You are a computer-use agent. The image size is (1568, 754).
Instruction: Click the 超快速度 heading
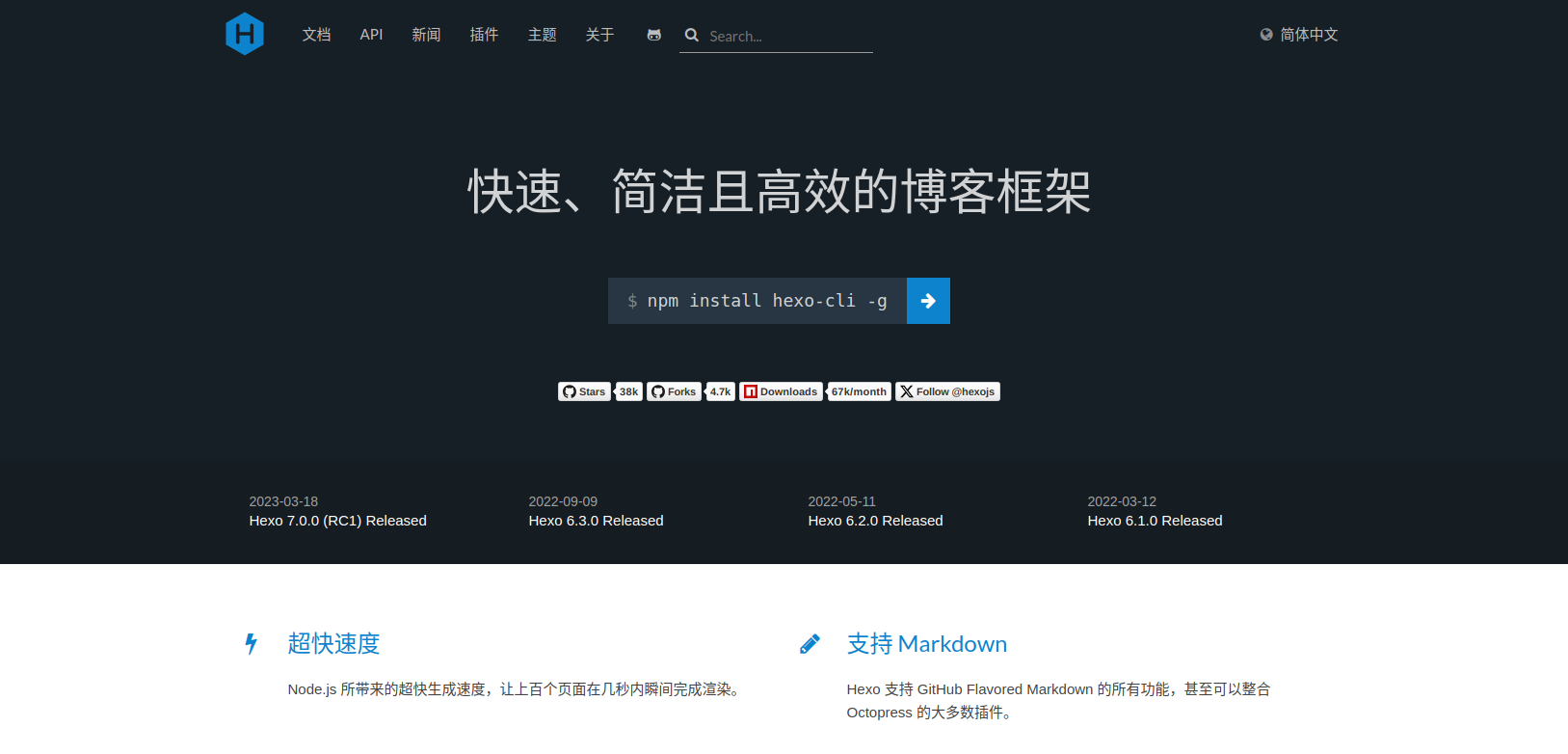[x=333, y=643]
